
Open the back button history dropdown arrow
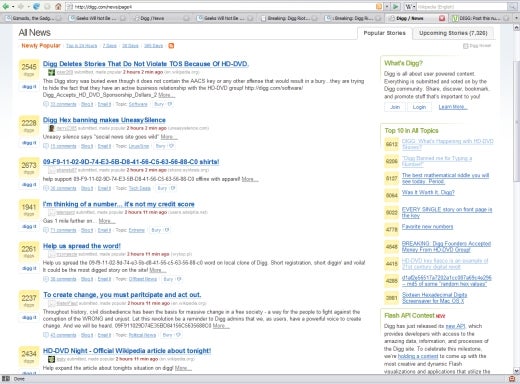(x=13, y=6)
